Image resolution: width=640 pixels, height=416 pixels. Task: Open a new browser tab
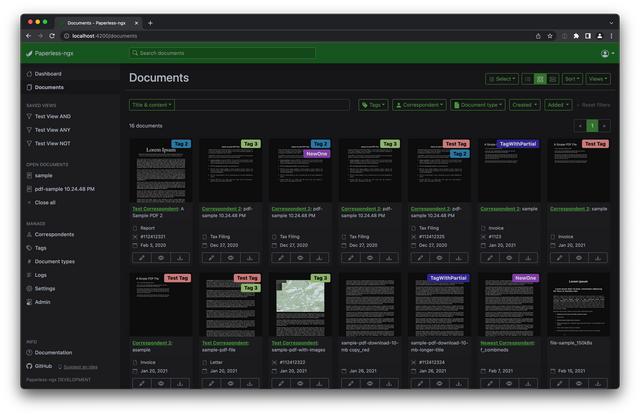pyautogui.click(x=150, y=23)
